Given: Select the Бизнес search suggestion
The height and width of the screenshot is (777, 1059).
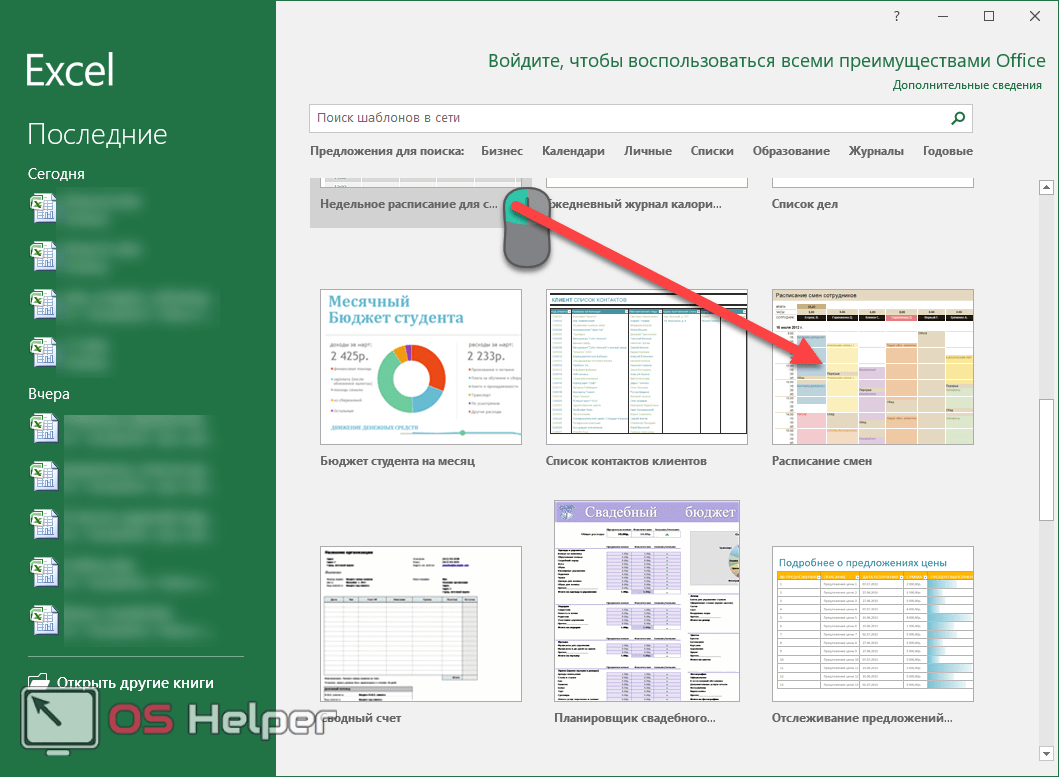Looking at the screenshot, I should (502, 151).
